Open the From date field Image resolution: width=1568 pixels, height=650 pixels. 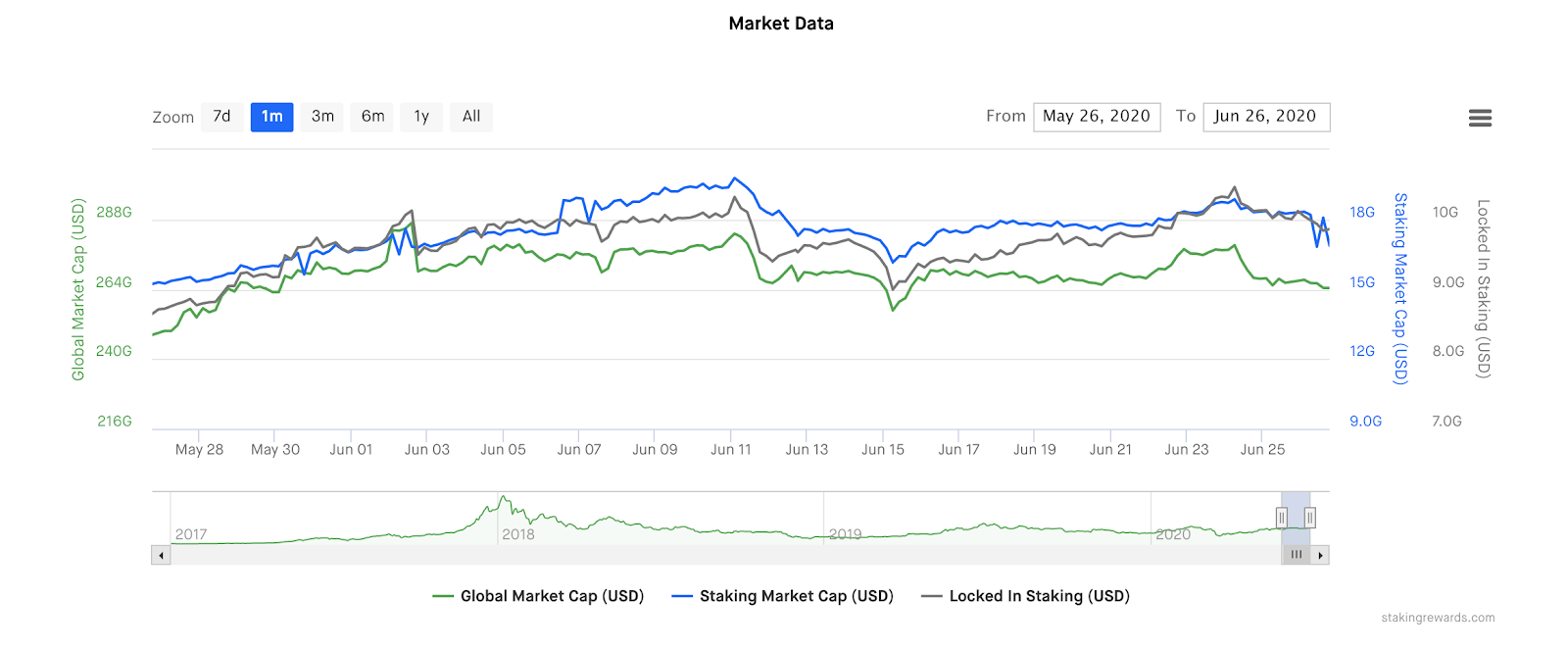1097,117
